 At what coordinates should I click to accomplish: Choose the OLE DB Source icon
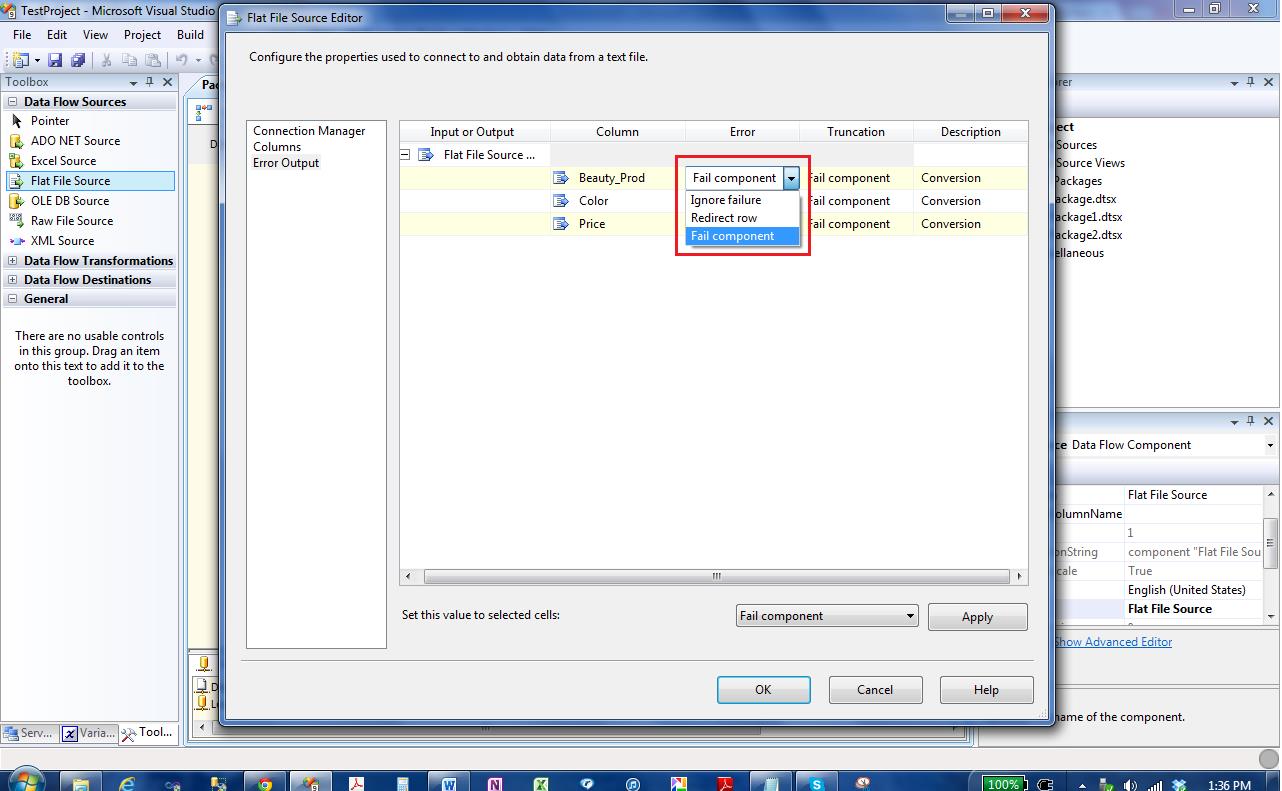(16, 201)
